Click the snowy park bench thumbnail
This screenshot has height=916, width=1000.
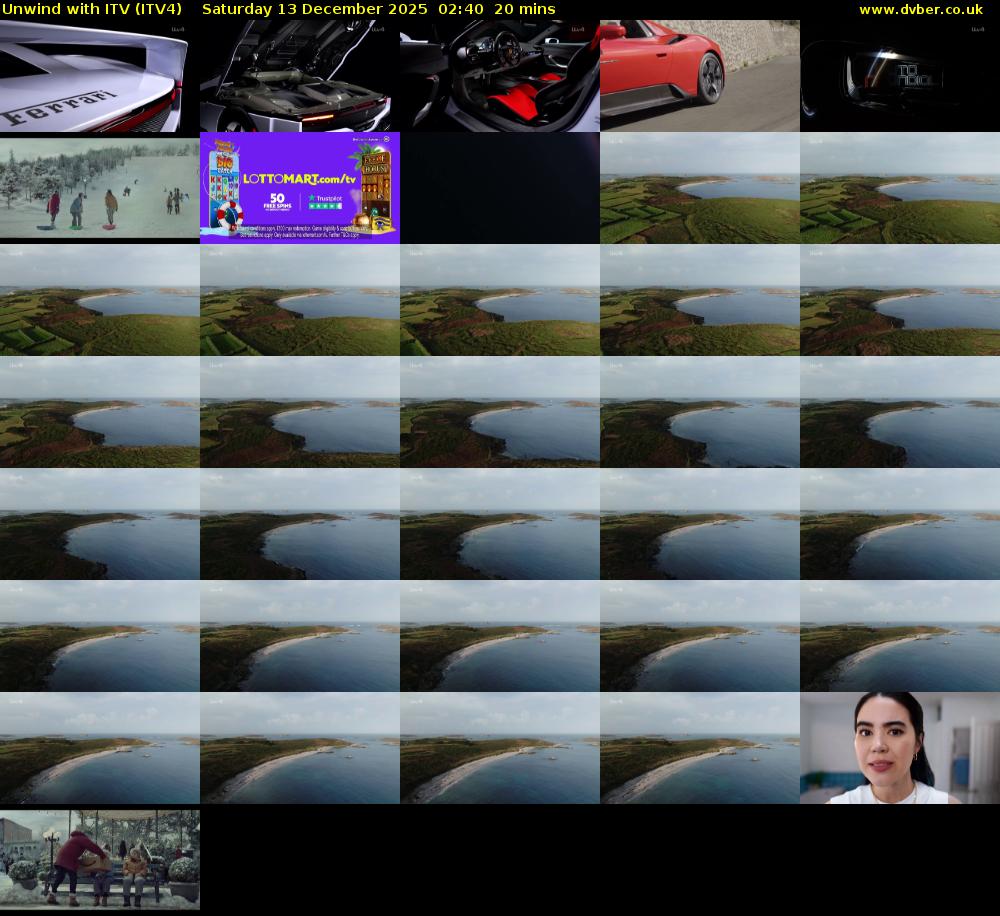(100, 860)
